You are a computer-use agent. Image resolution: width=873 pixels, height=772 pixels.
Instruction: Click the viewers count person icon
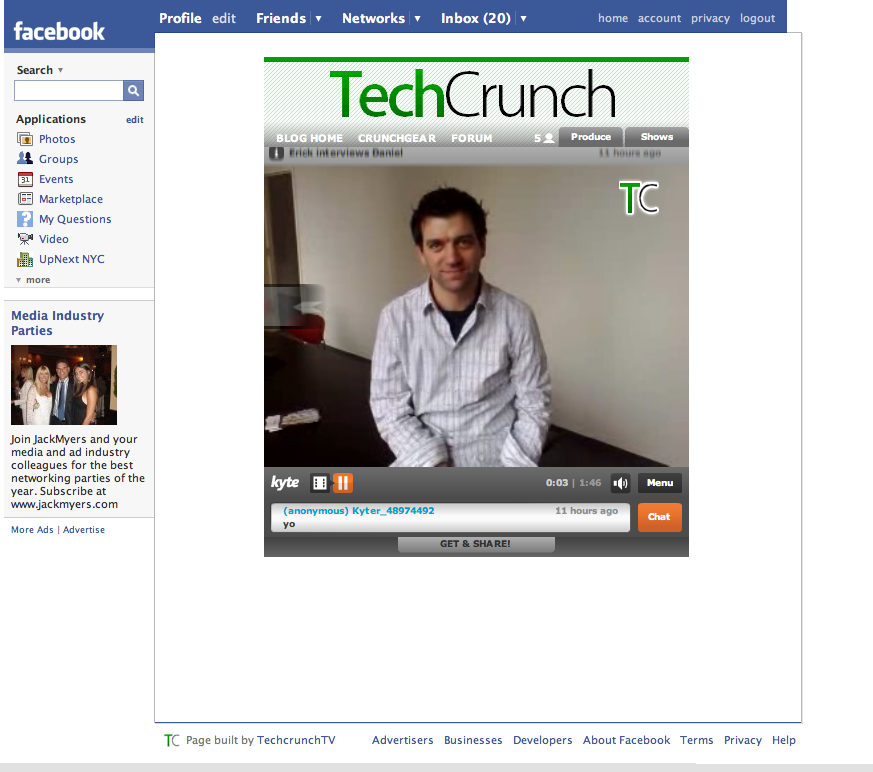click(548, 138)
